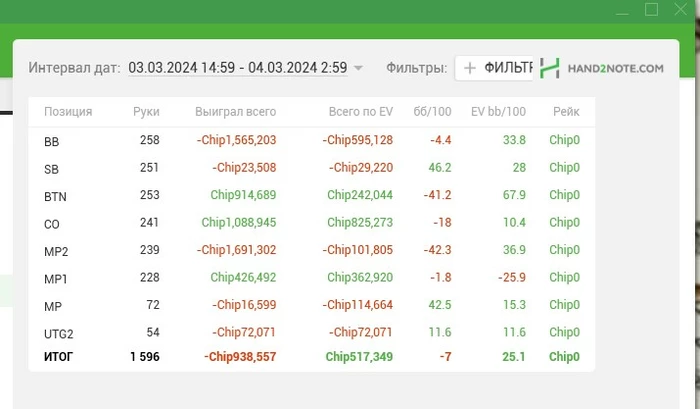Sort by Всего по EV column header
This screenshot has height=409, width=700.
pos(361,112)
